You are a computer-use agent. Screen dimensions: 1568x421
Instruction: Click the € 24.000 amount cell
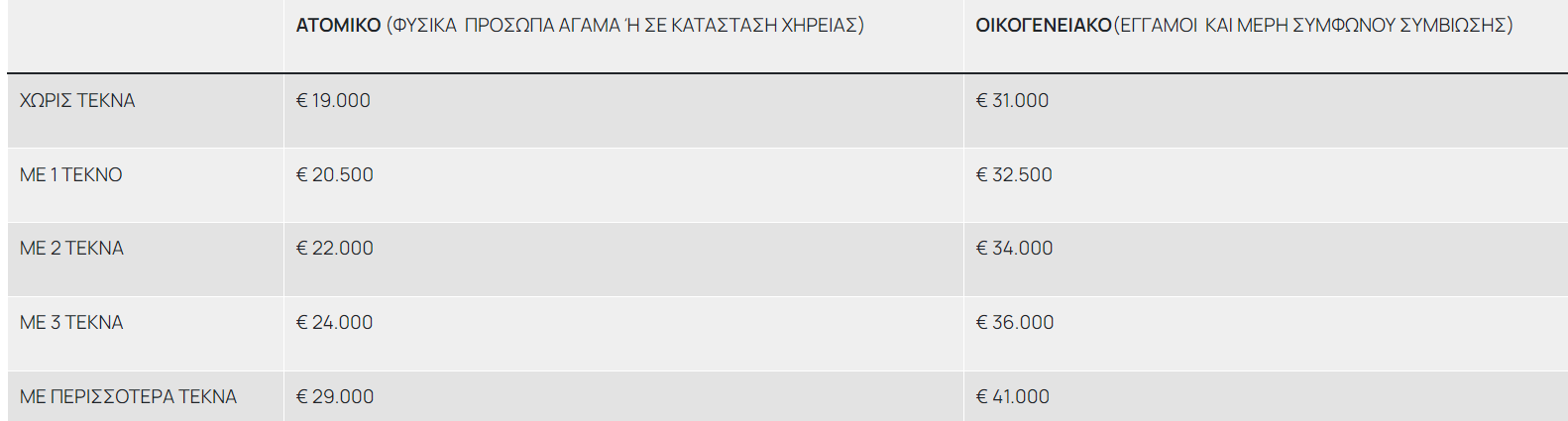pos(334,323)
